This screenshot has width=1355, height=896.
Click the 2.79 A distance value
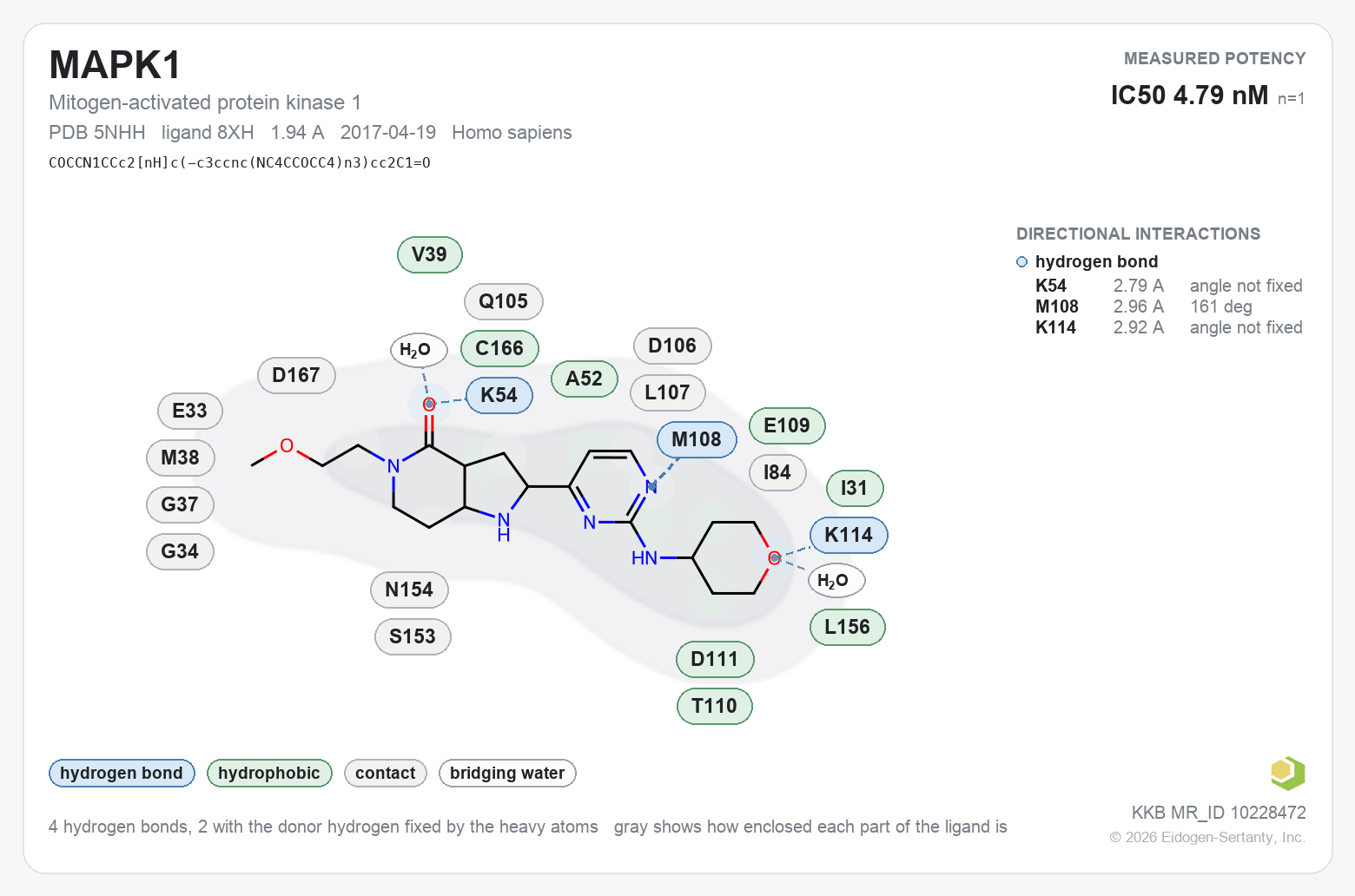(x=1139, y=287)
